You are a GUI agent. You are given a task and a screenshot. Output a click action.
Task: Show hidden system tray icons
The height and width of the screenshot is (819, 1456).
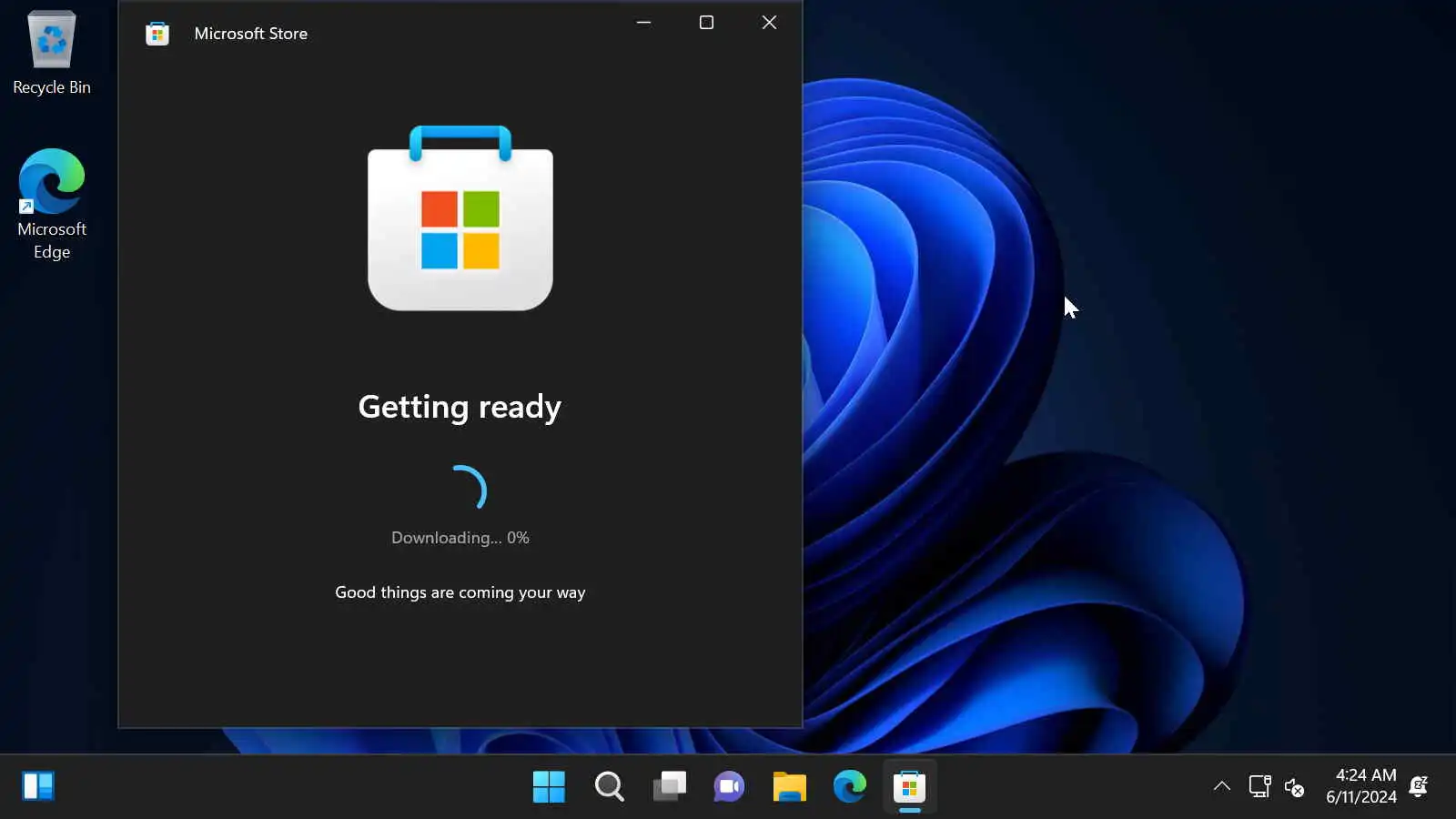1222,786
